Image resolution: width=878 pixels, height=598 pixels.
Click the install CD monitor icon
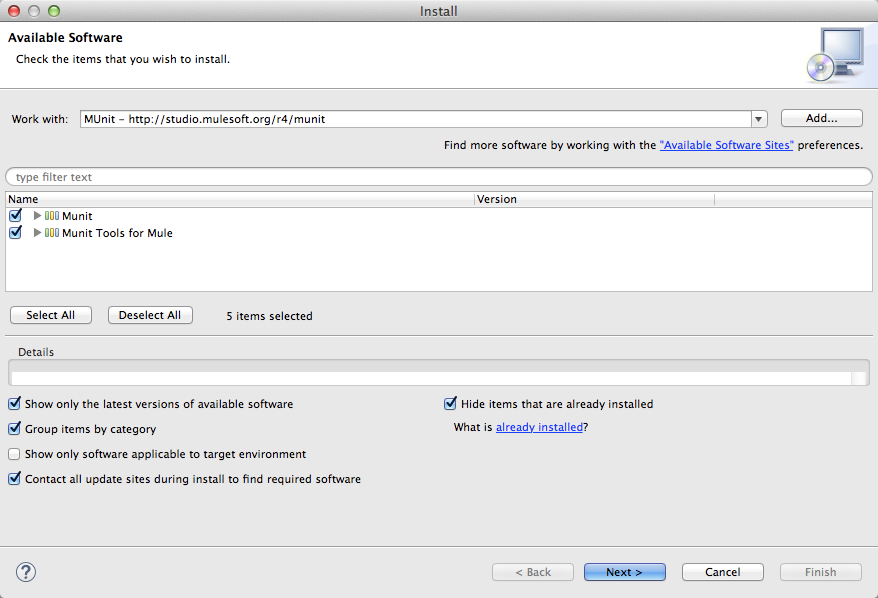[x=834, y=54]
